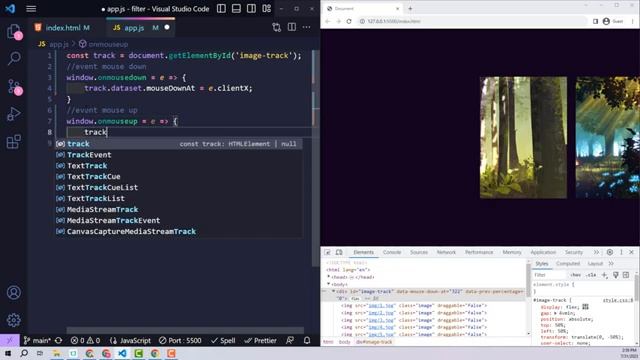The image size is (640, 360).
Task: Click Port : 5500 Live Server button
Action: point(180,340)
